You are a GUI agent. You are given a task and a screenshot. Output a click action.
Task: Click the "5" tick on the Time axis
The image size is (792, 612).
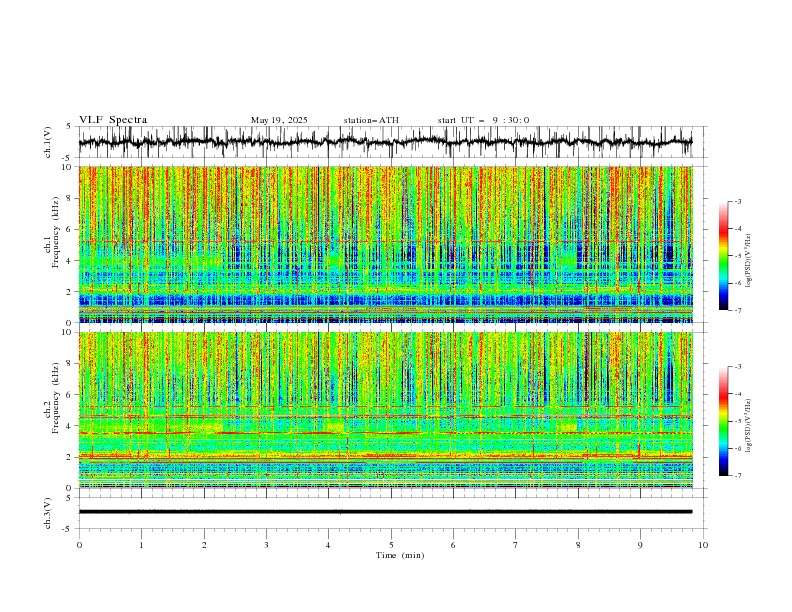[391, 545]
